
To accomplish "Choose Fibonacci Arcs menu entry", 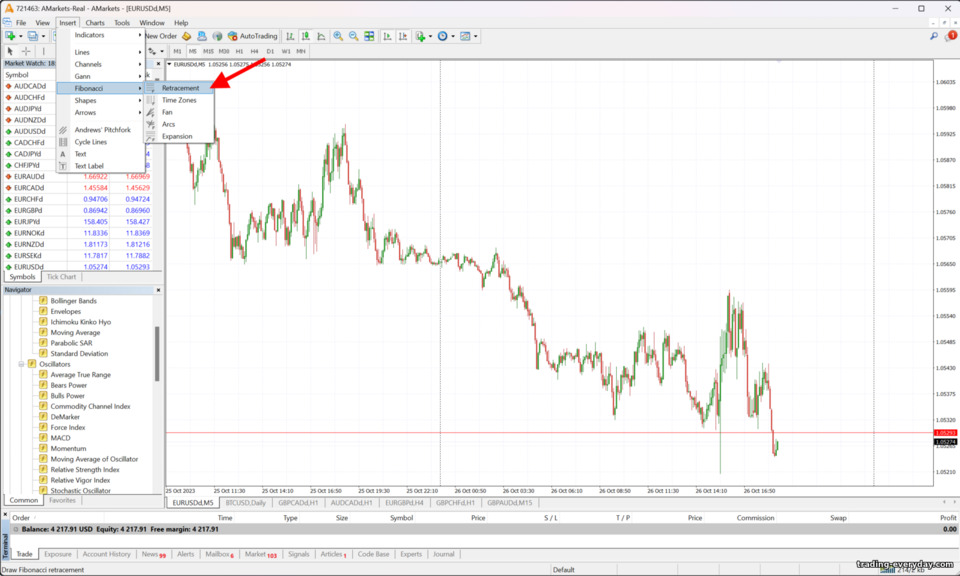I will 179,124.
